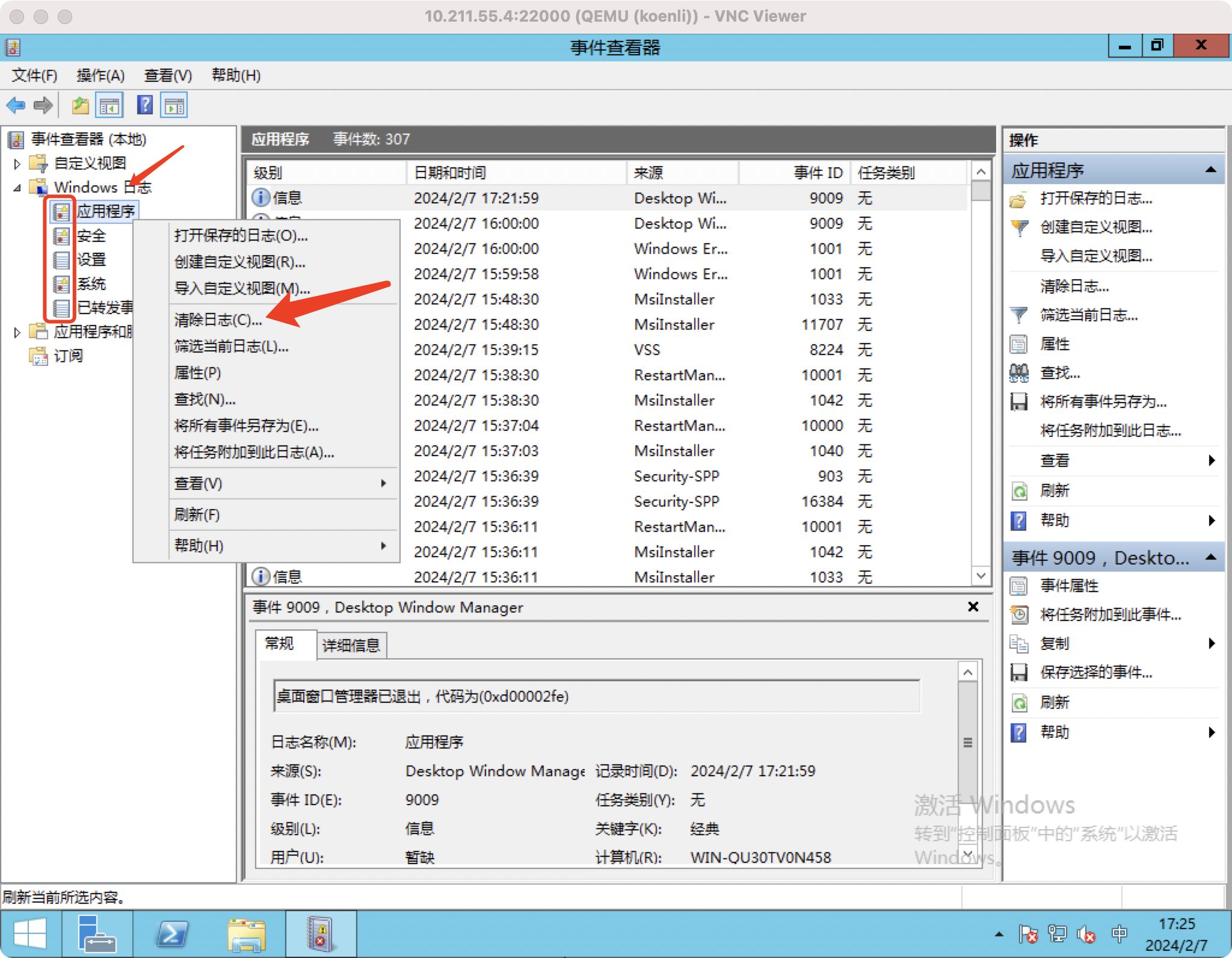Click the Filter Current Log funnel icon

pyautogui.click(x=1018, y=315)
